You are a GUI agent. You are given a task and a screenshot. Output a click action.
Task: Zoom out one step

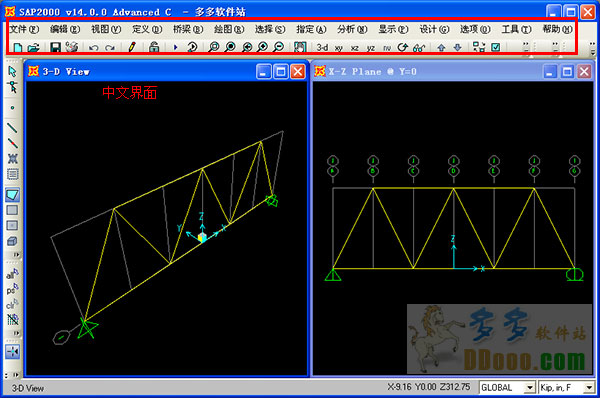tap(279, 47)
